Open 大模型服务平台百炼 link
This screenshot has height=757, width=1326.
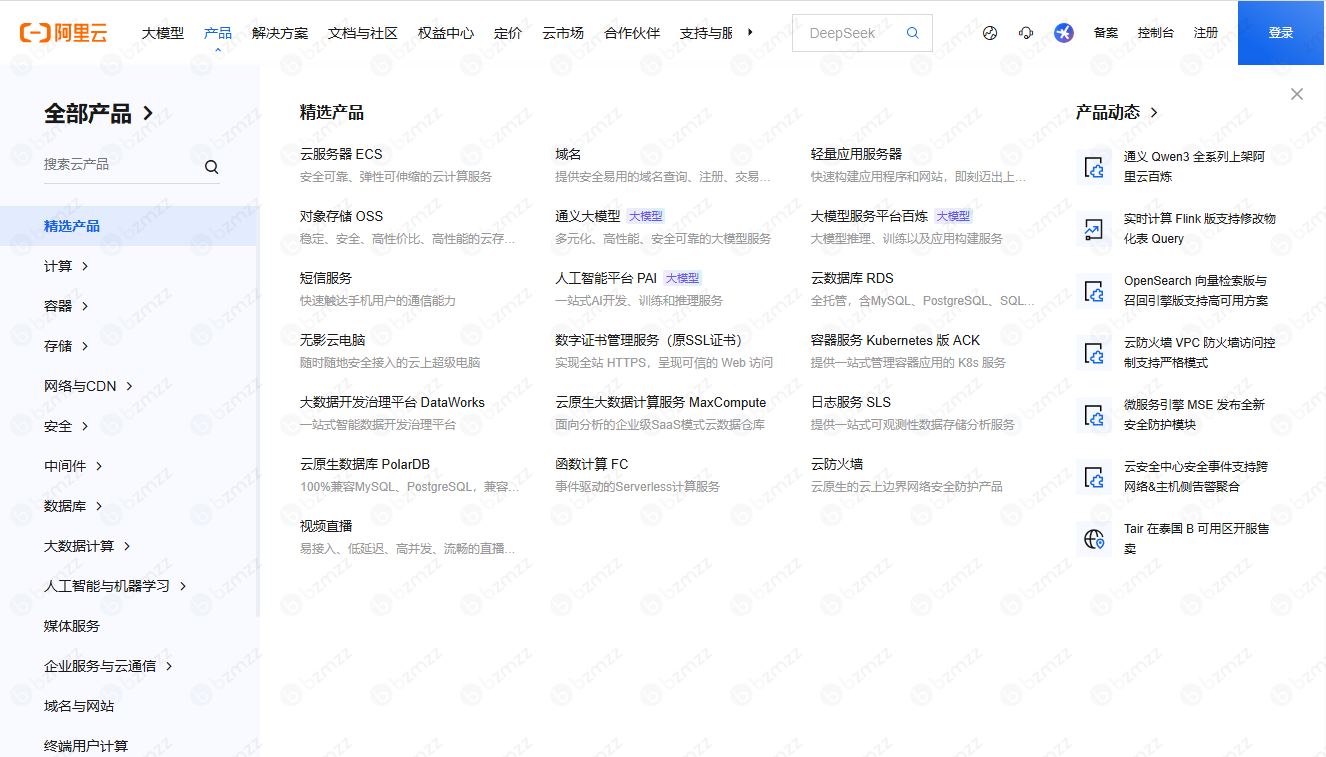click(870, 216)
